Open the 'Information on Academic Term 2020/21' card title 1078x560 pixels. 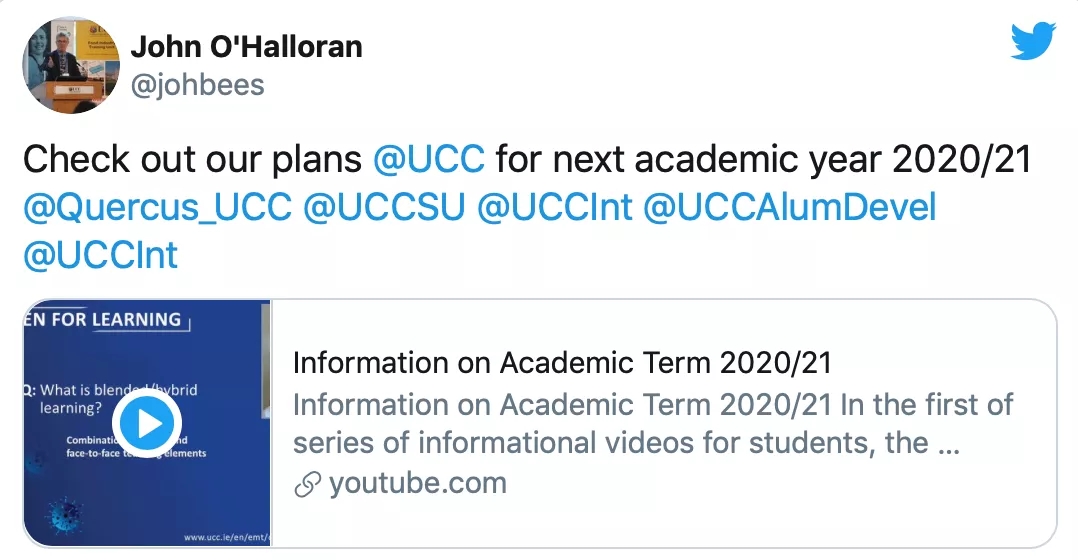point(562,362)
